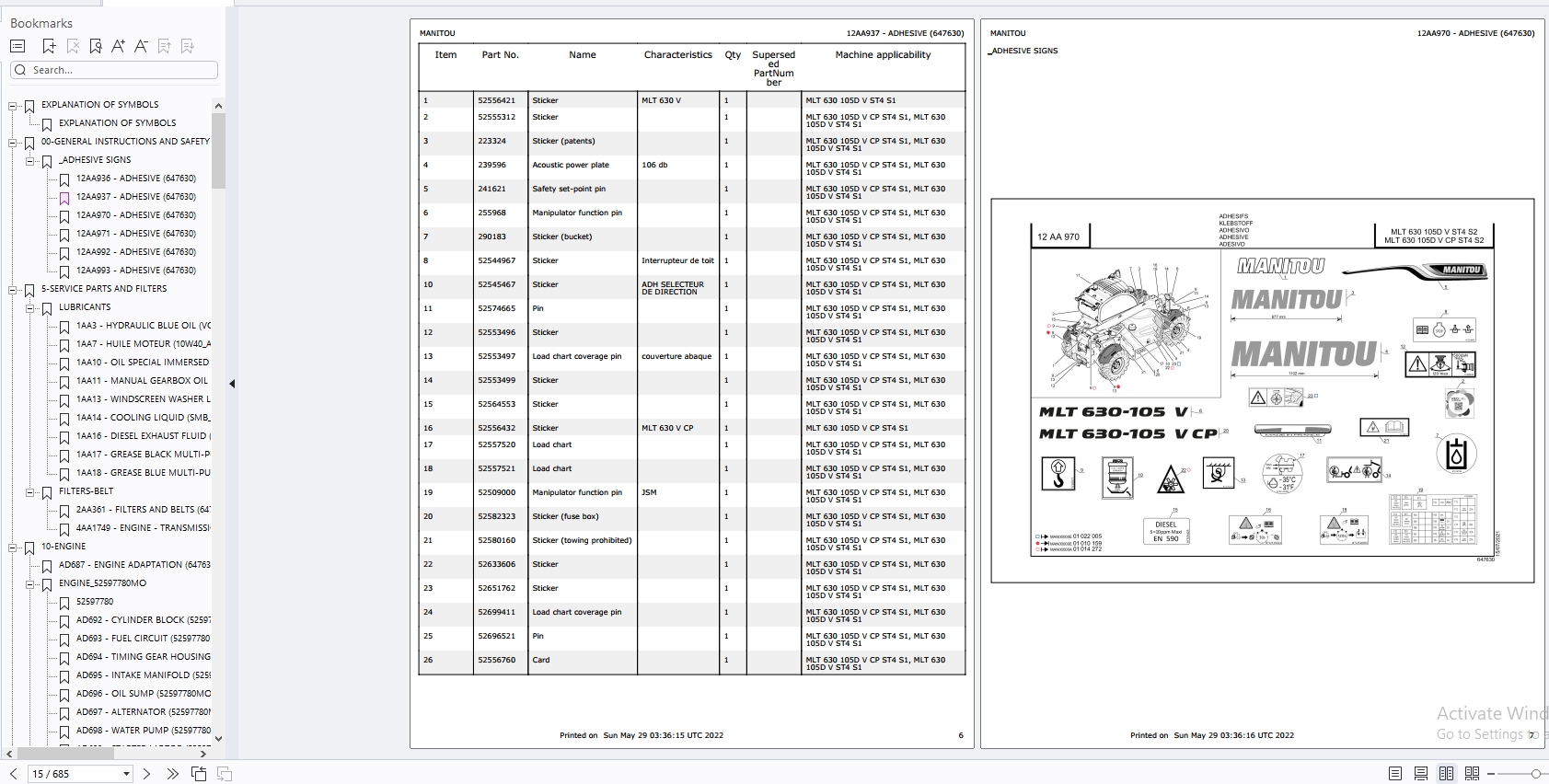Open bookmark 12AA971 - ADHESIVE (647630)

[136, 234]
